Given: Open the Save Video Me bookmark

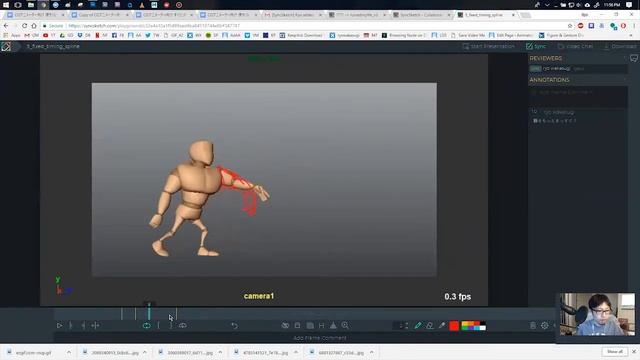Looking at the screenshot, I should coord(468,36).
